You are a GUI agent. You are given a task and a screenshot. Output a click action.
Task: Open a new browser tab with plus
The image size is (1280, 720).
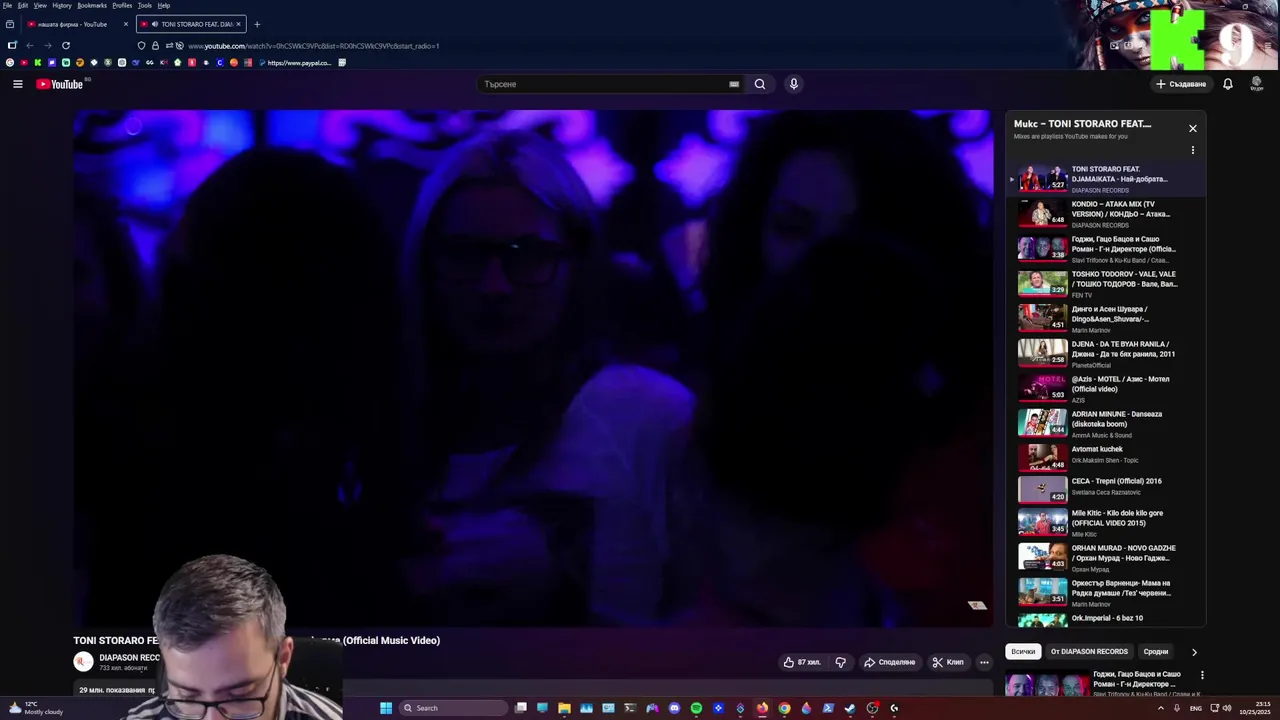coord(256,24)
